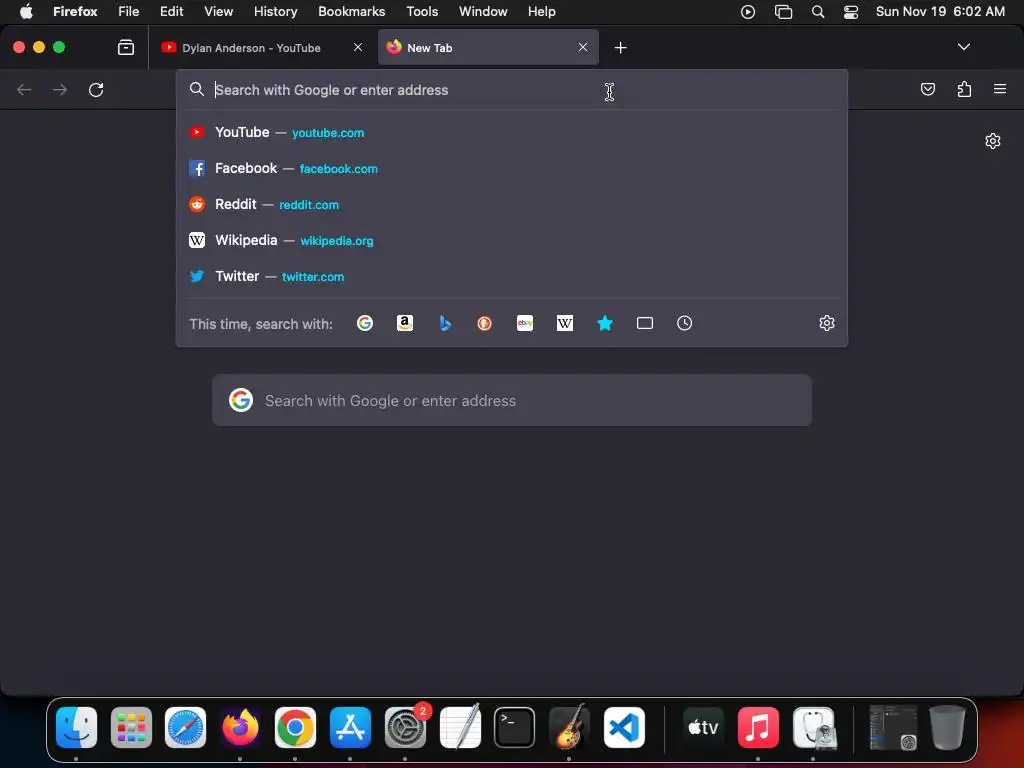
Task: Go back one page
Action: [x=24, y=89]
